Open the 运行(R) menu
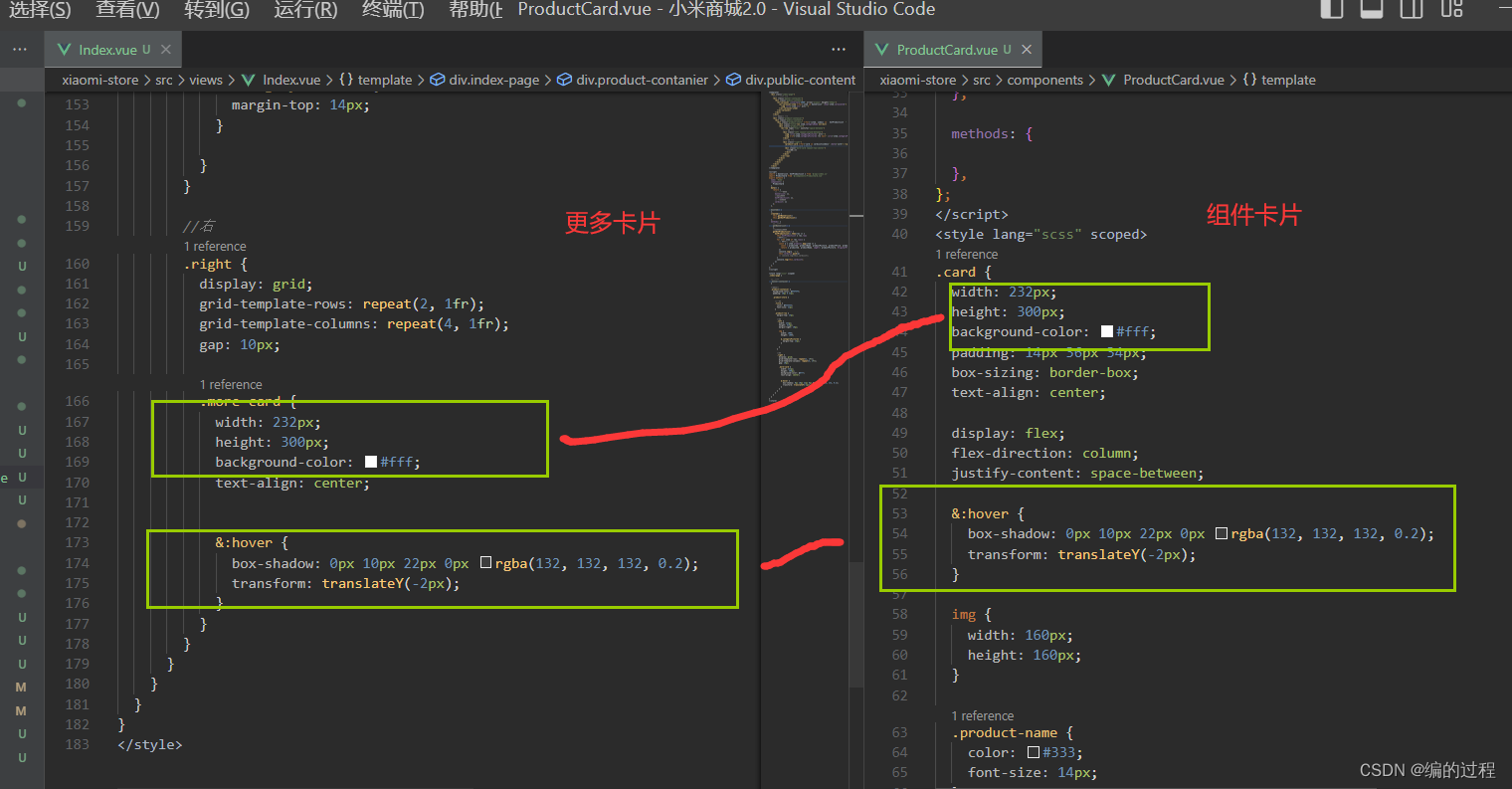Image resolution: width=1512 pixels, height=789 pixels. tap(305, 10)
